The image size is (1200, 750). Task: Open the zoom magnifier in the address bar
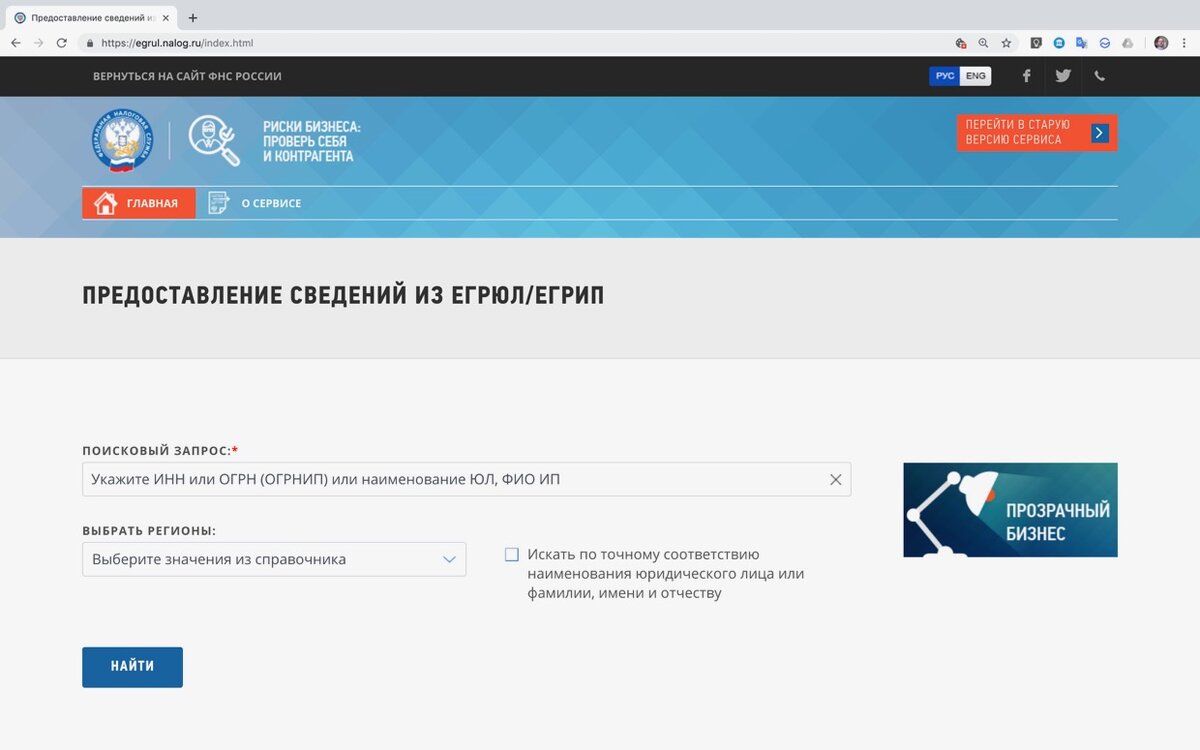pyautogui.click(x=983, y=43)
